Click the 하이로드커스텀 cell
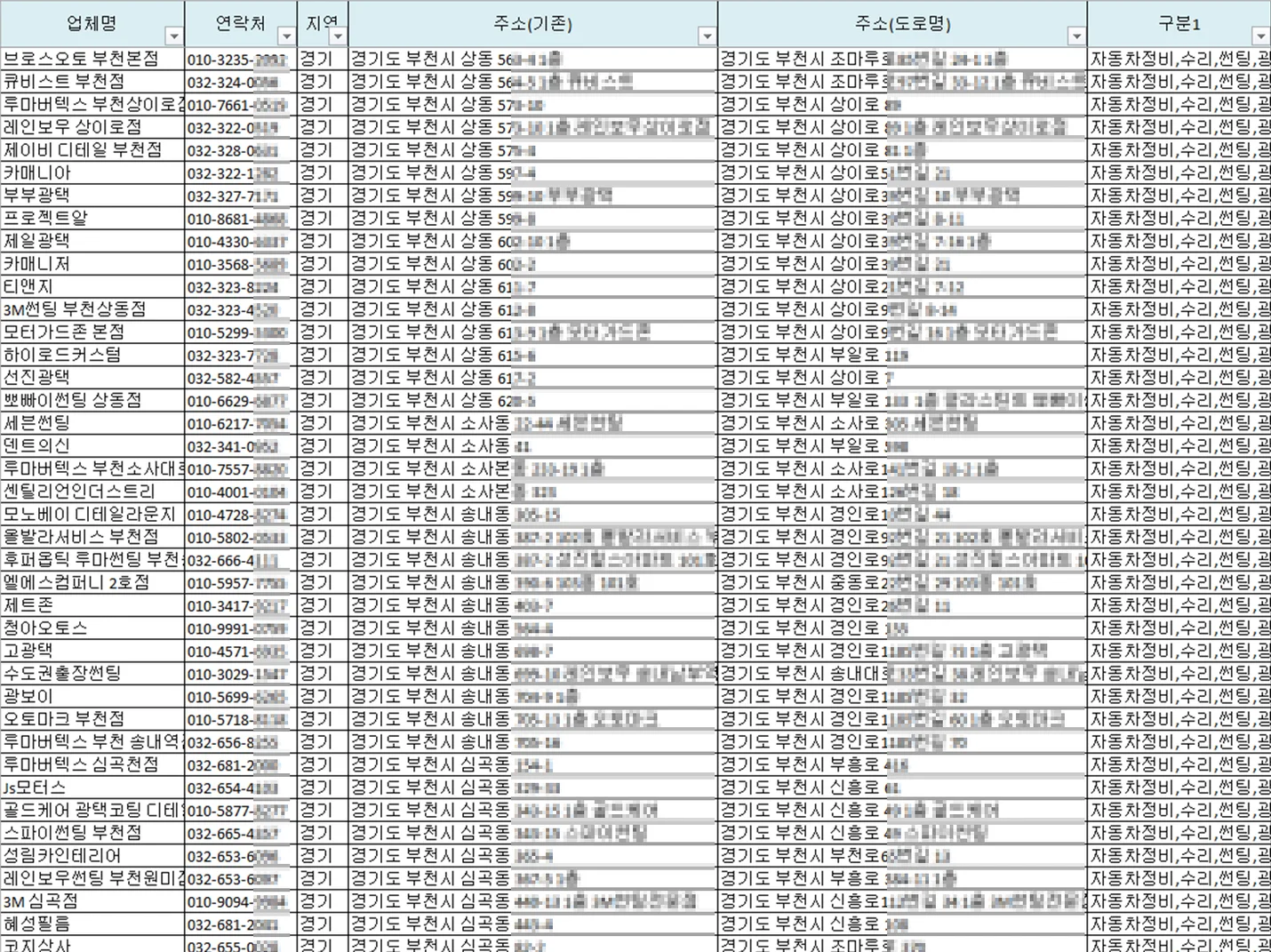 (92, 355)
